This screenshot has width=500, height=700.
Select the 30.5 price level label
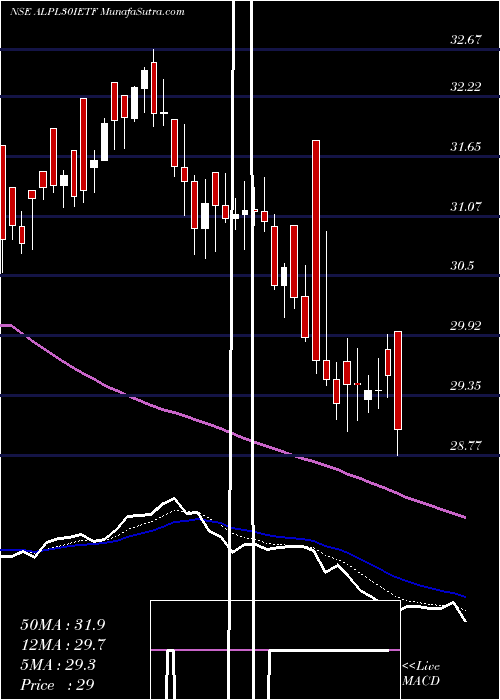click(x=462, y=266)
